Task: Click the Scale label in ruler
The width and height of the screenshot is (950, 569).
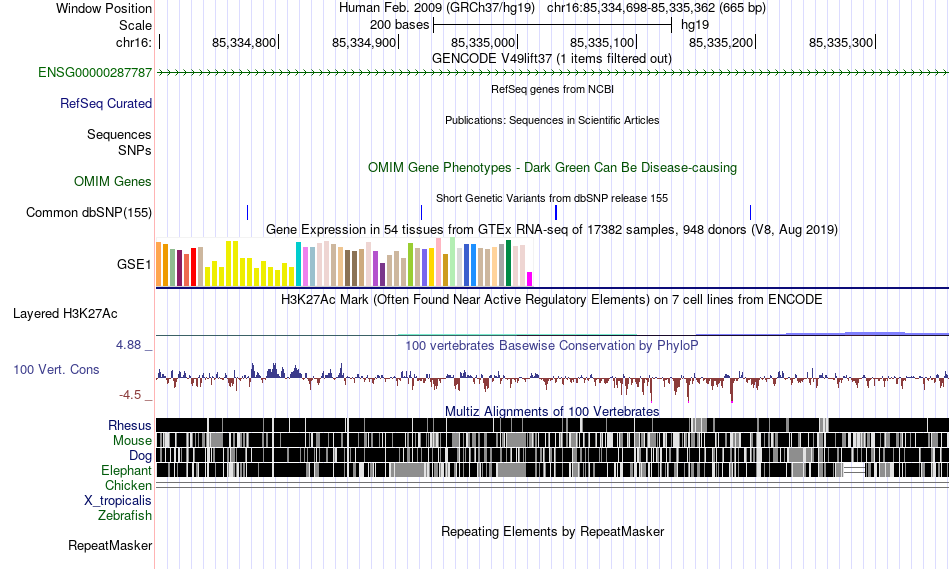Action: click(136, 25)
